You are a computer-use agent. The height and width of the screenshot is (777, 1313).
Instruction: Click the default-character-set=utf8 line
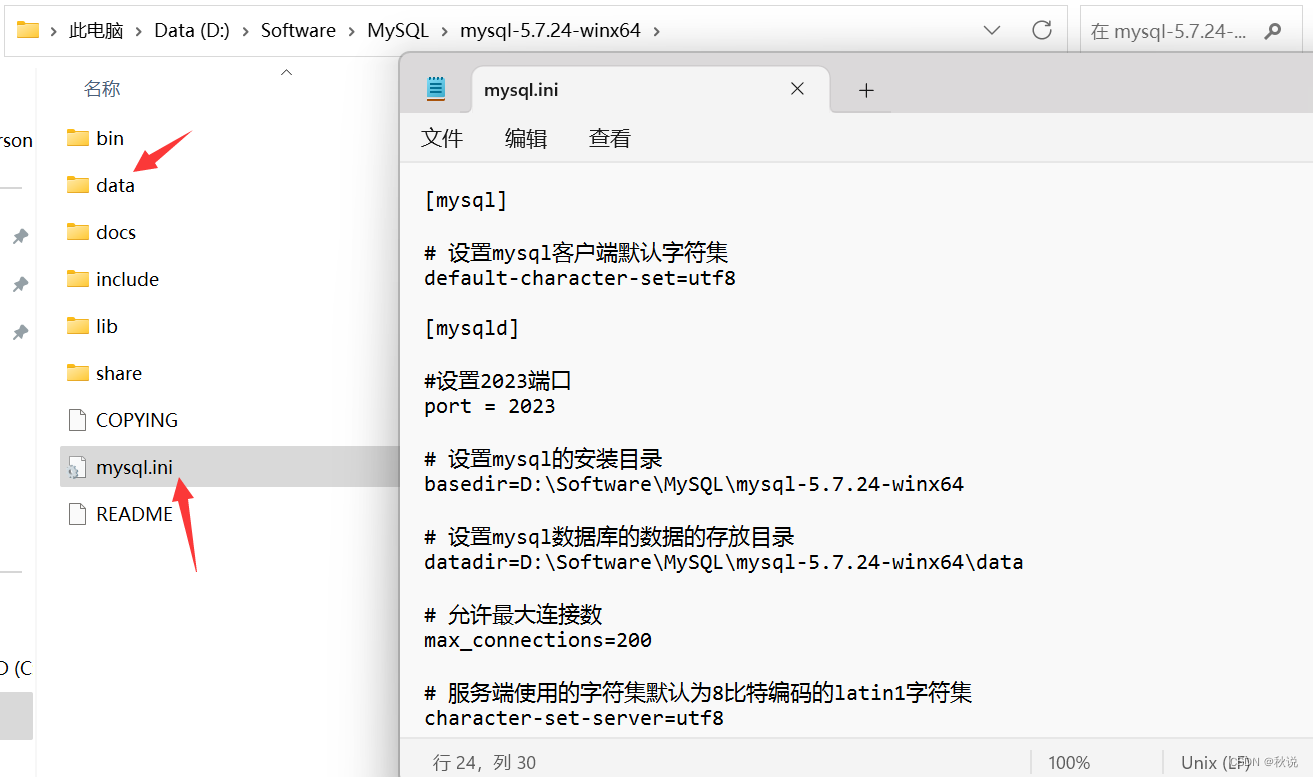coord(580,278)
